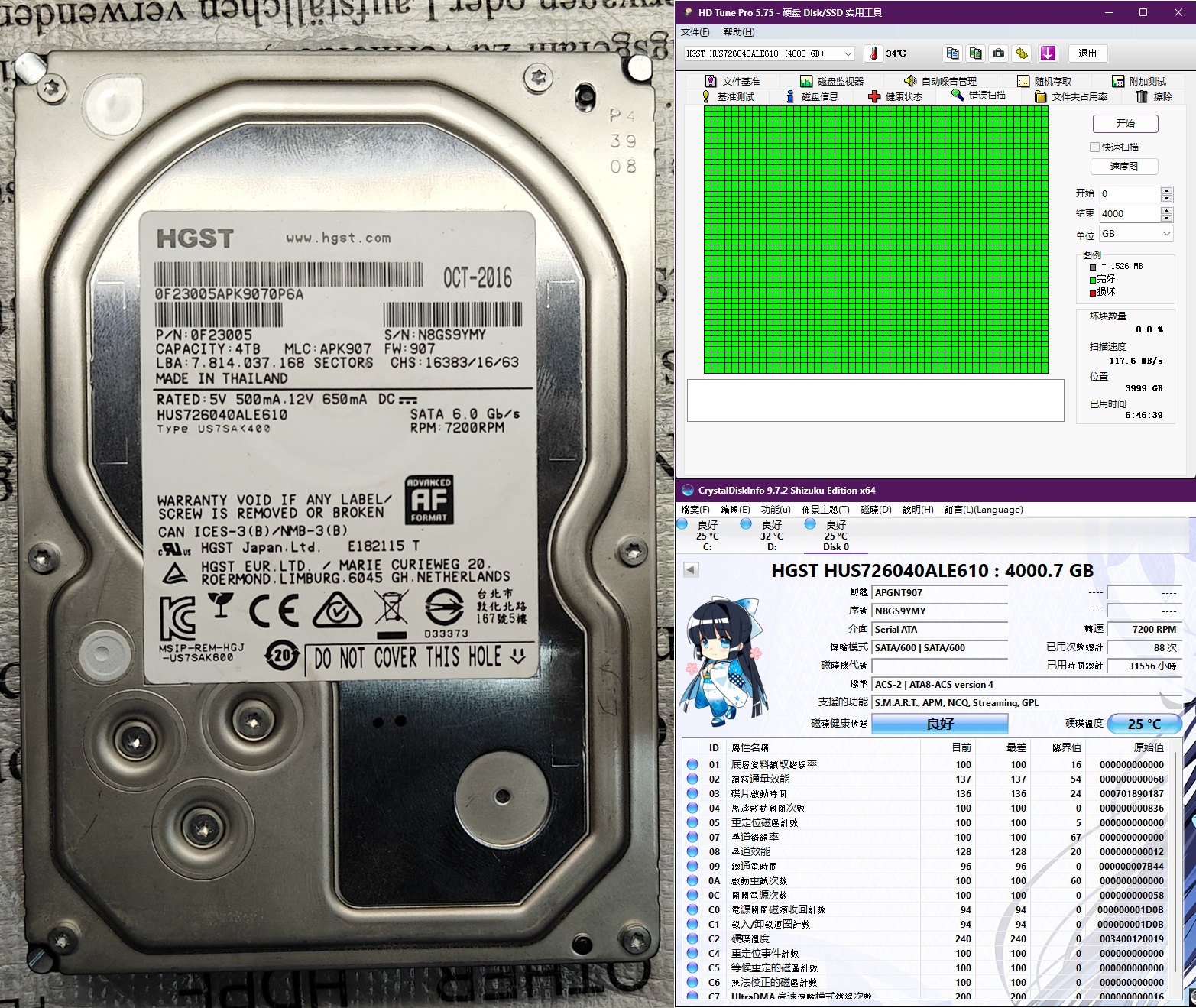Click the green error scan block map

point(876,240)
